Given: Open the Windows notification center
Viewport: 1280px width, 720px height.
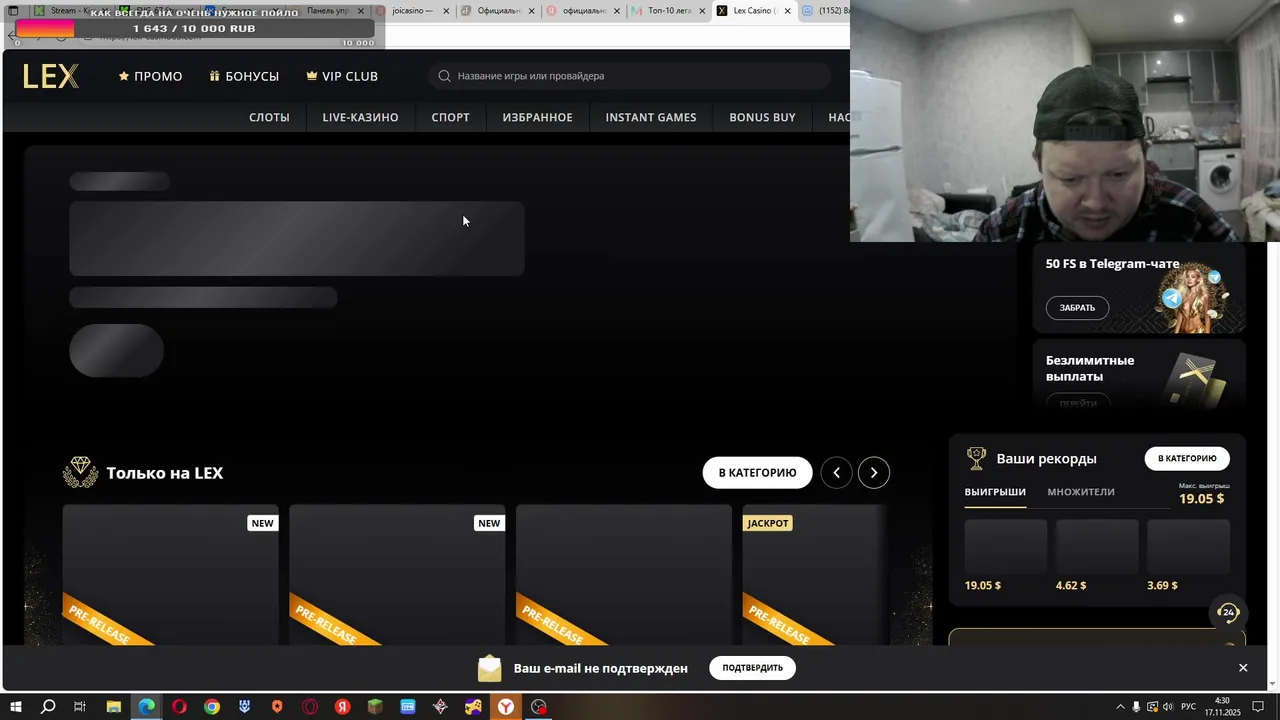Looking at the screenshot, I should (1259, 707).
